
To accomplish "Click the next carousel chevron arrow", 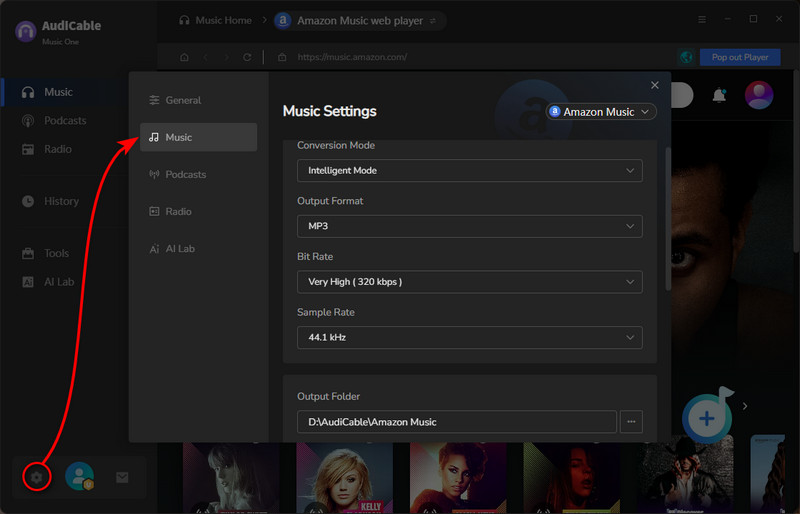I will point(745,406).
